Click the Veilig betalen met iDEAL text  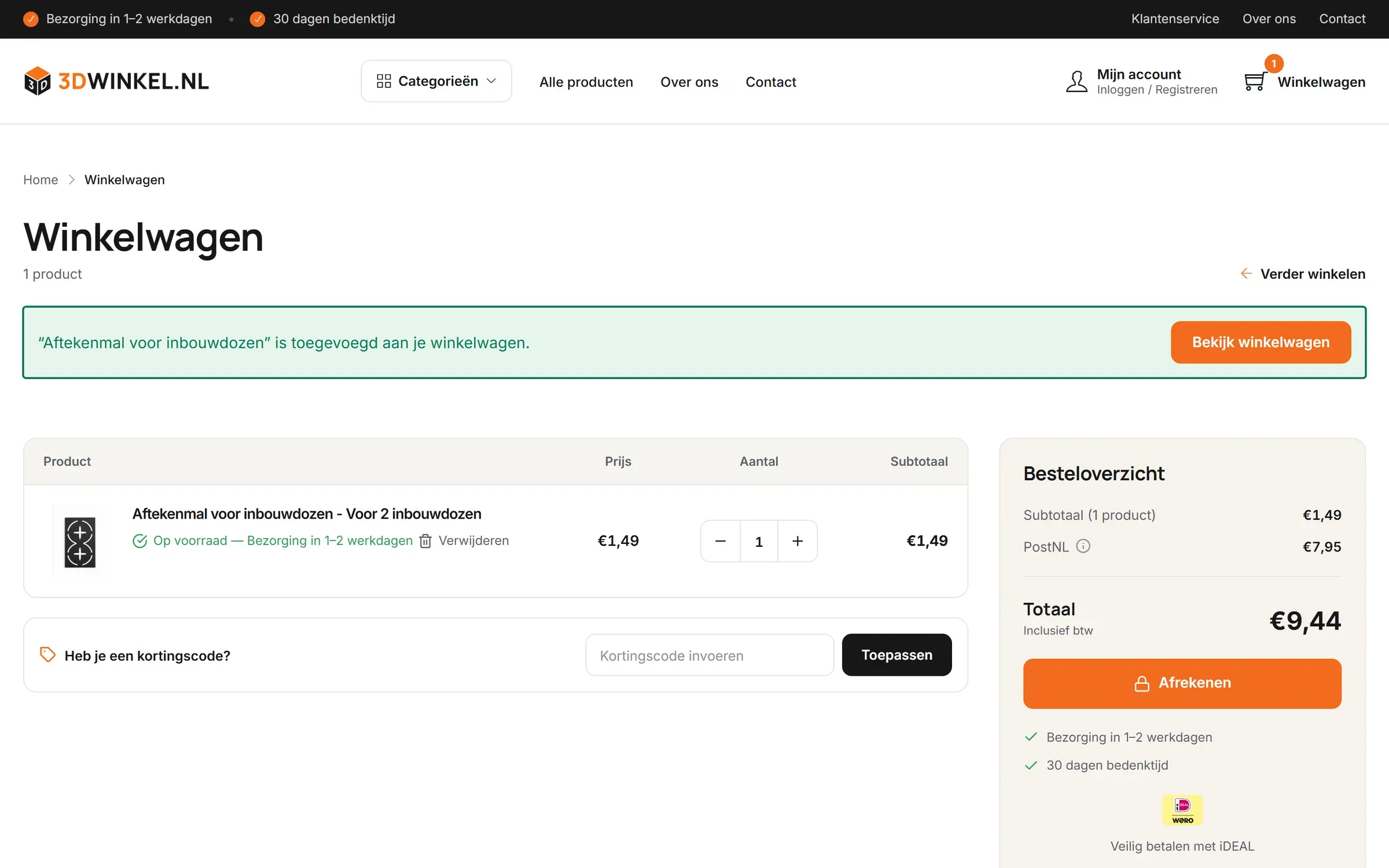pyautogui.click(x=1182, y=846)
